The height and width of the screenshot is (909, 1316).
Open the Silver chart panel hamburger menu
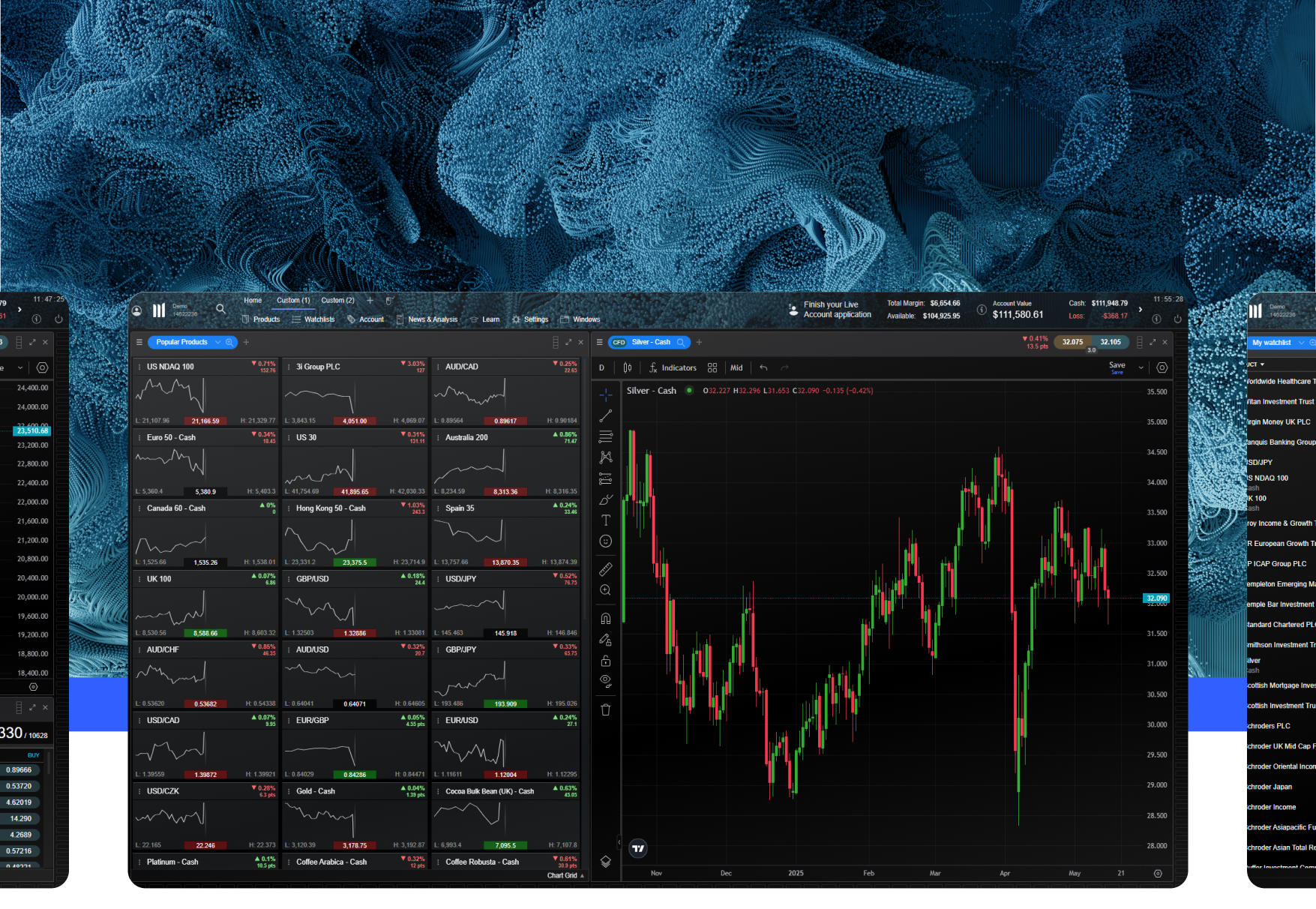click(599, 342)
